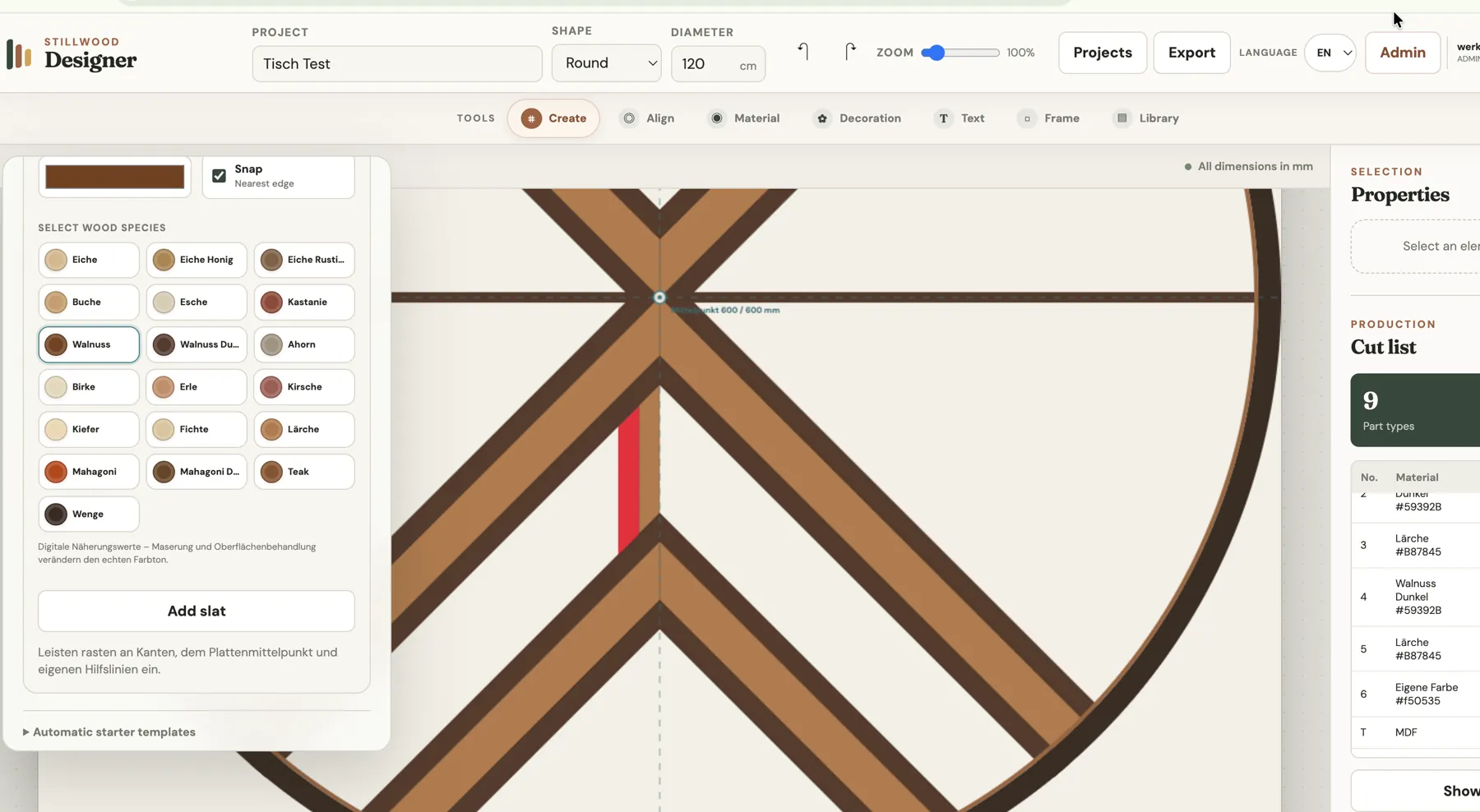This screenshot has height=812, width=1480.
Task: Click cut list row 6 Eigene Farbe
Action: (1416, 694)
